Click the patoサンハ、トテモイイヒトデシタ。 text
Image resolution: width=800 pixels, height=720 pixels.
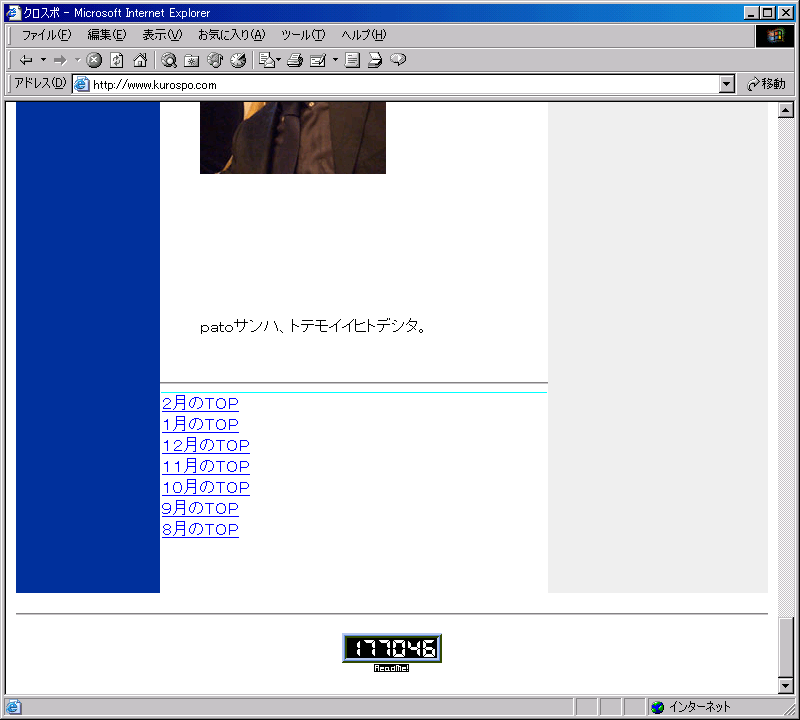313,326
